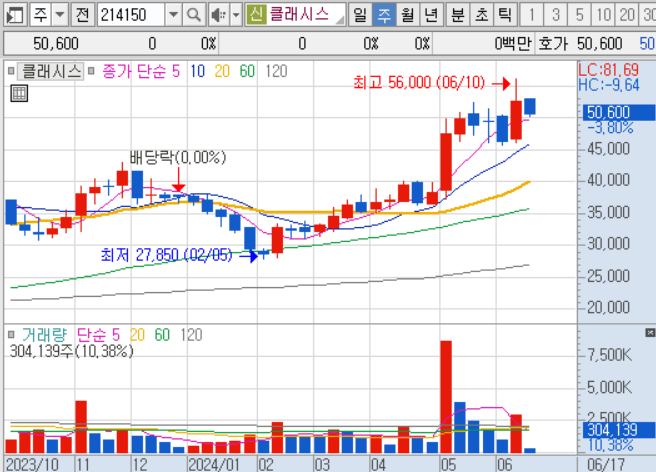Click the '종가 단순' moving average label
The width and height of the screenshot is (656, 472).
(x=134, y=72)
